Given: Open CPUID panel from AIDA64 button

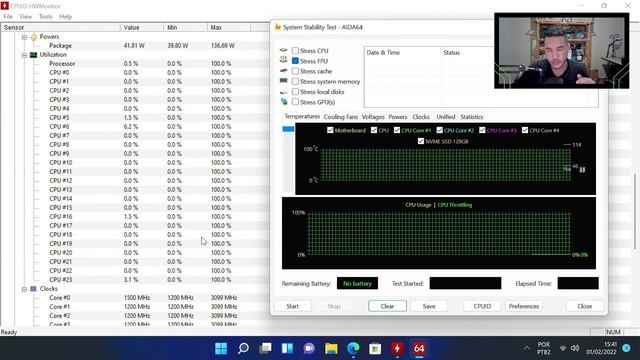Looking at the screenshot, I should click(482, 306).
